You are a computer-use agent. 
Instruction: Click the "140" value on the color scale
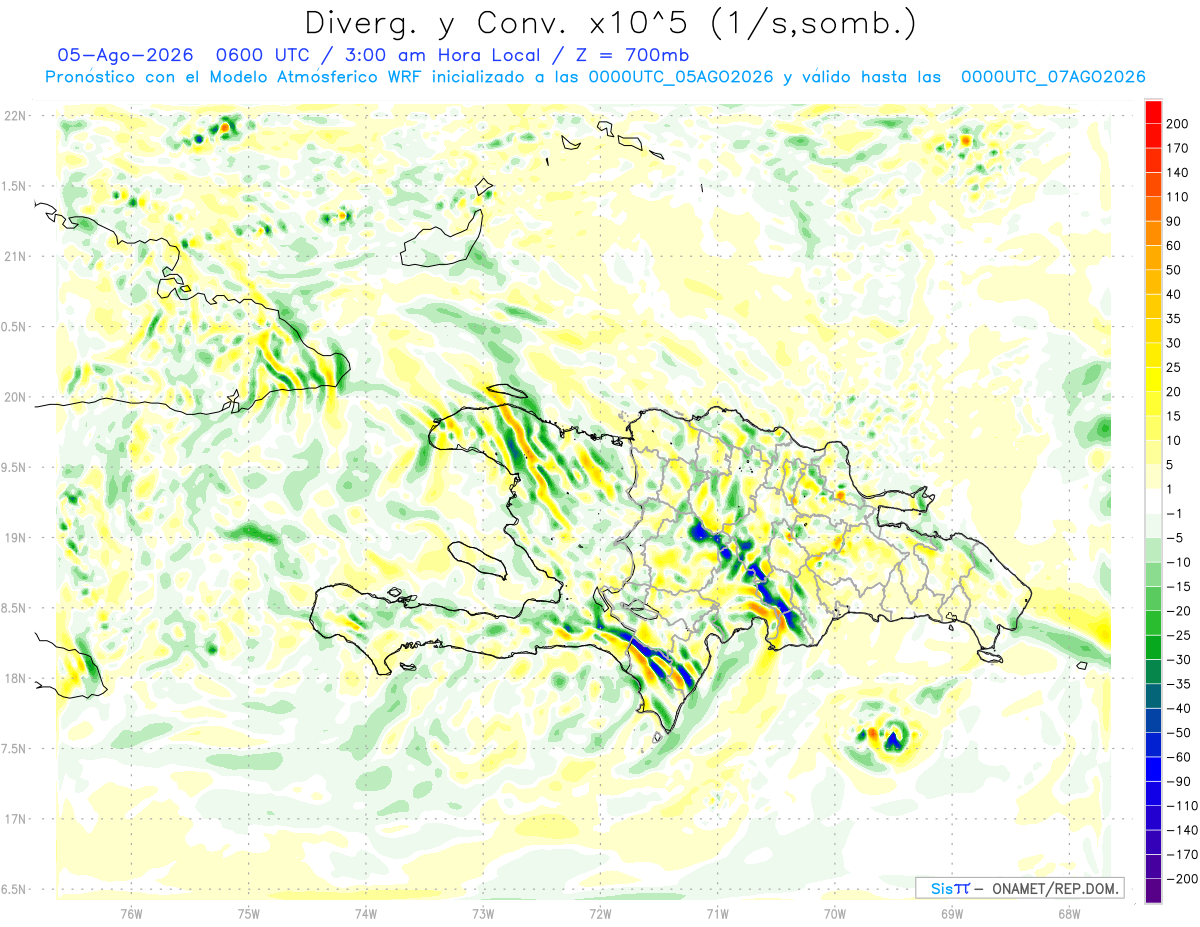(1177, 172)
